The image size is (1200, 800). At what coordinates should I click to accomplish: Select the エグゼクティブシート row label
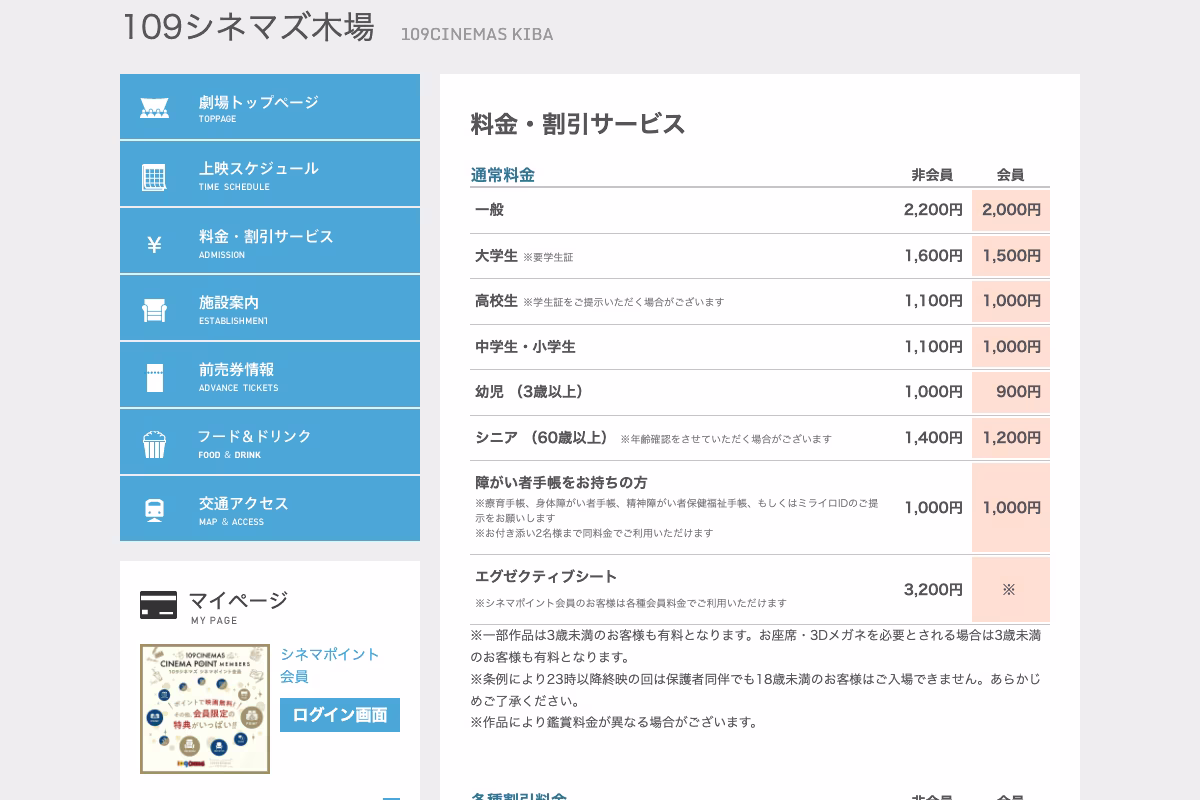[546, 577]
